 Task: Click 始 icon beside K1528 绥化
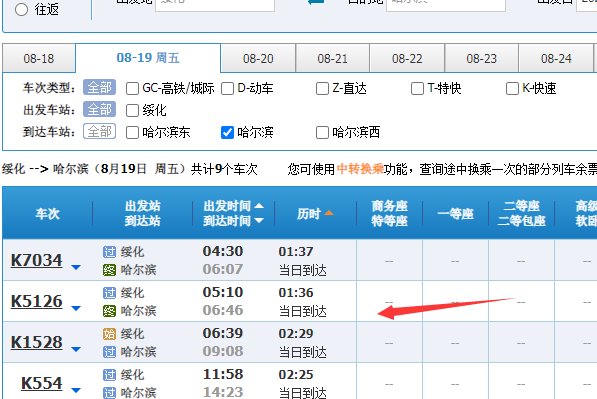click(109, 334)
